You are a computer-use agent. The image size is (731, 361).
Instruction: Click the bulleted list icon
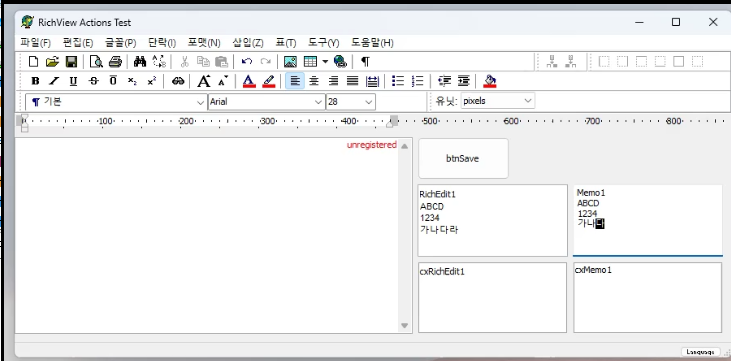click(398, 81)
